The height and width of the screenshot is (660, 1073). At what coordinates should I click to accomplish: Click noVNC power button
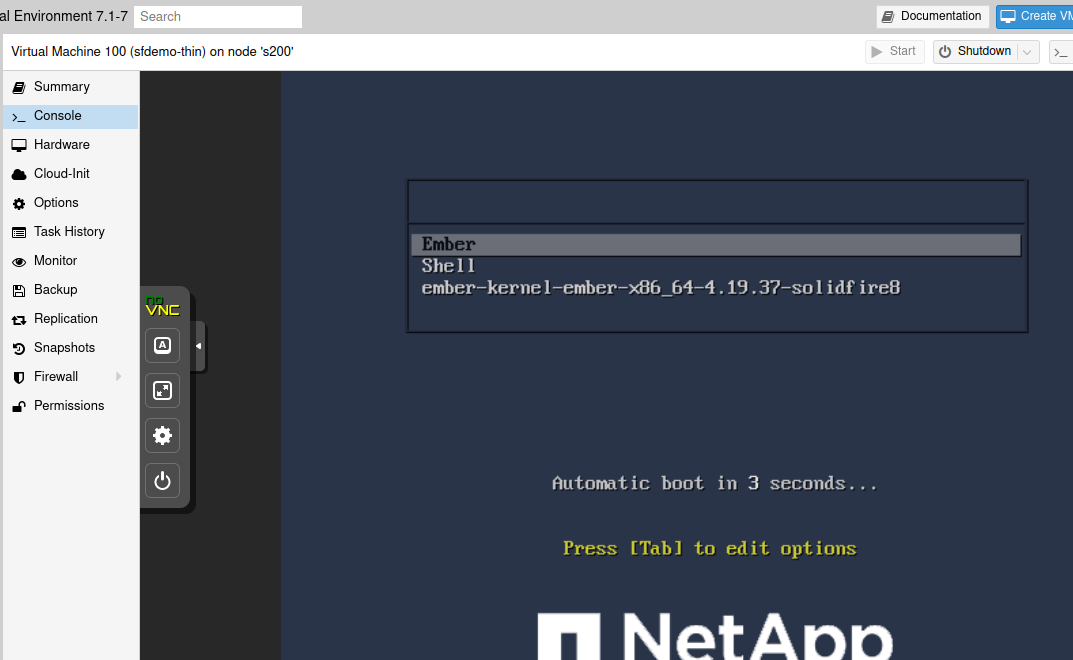[x=162, y=481]
